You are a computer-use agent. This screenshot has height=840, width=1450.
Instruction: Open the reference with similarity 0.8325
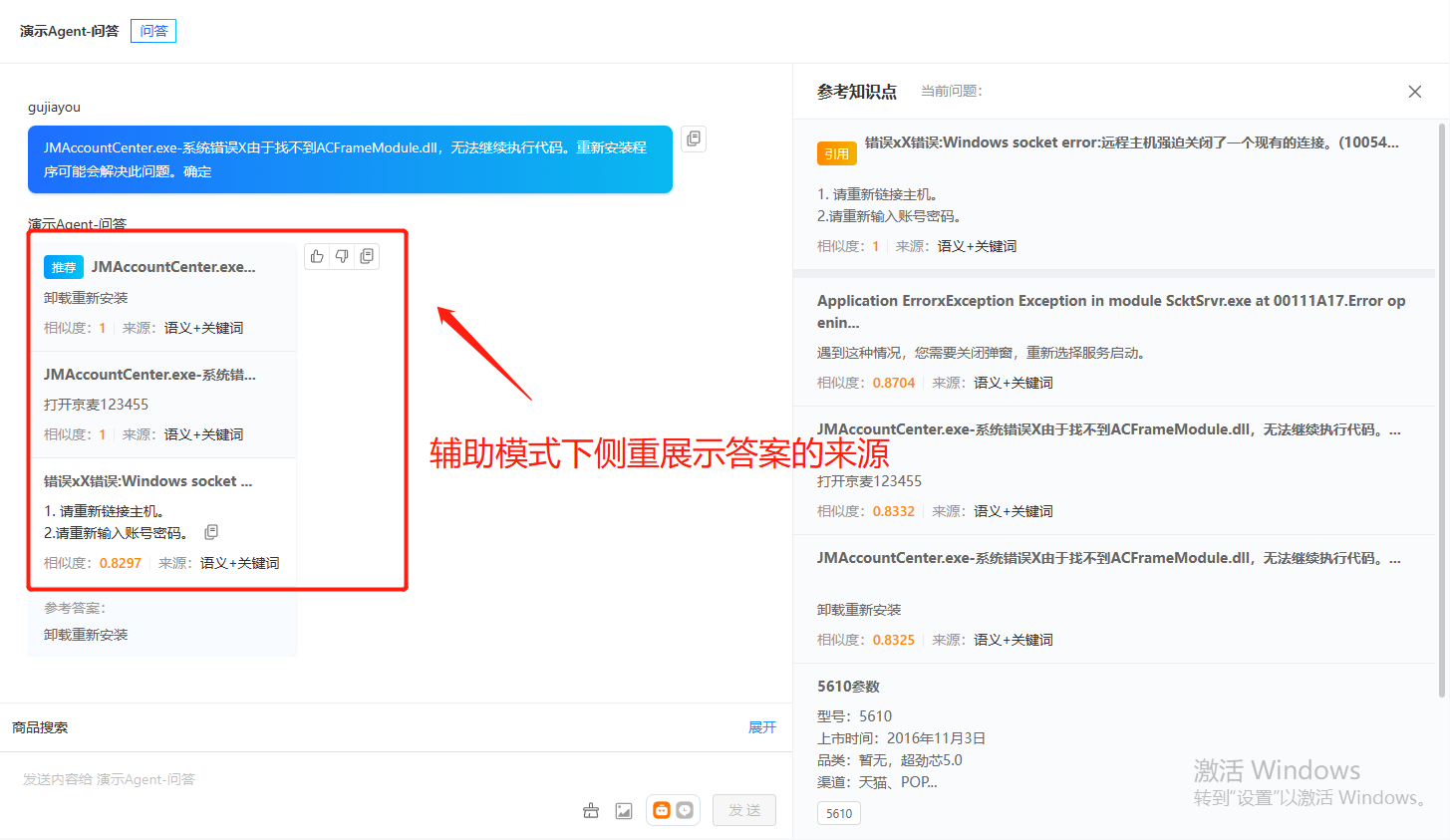coord(1114,599)
